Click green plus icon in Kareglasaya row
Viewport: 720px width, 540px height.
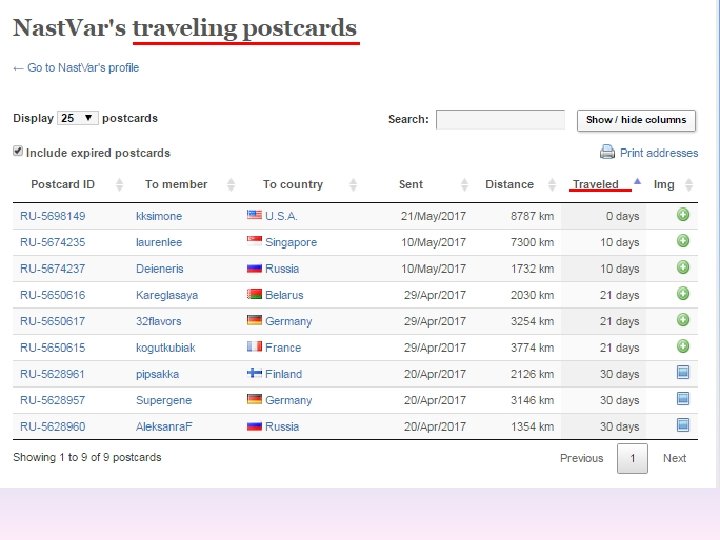click(683, 294)
